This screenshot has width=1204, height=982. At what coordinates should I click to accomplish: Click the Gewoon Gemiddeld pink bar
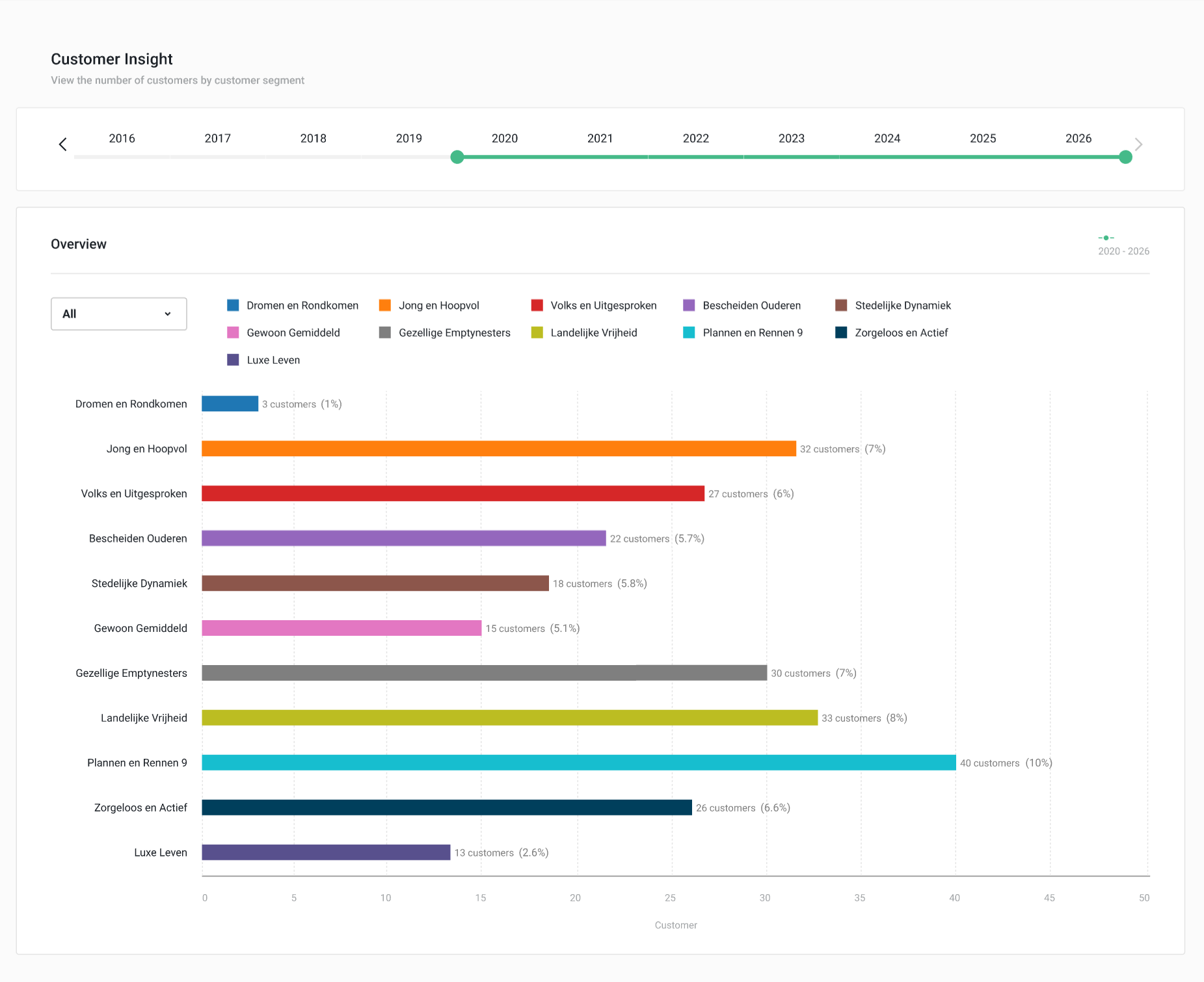pos(341,628)
